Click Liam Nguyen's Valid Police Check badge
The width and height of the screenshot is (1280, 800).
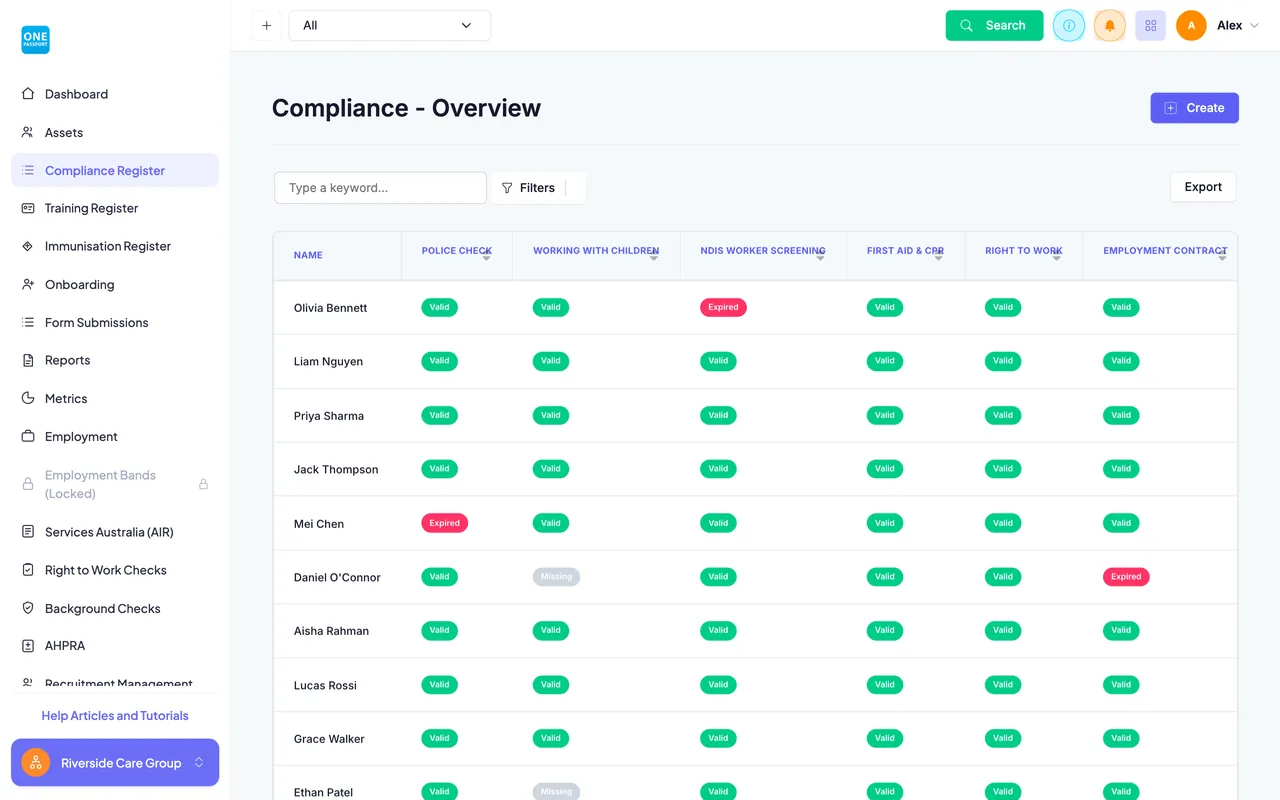(440, 361)
